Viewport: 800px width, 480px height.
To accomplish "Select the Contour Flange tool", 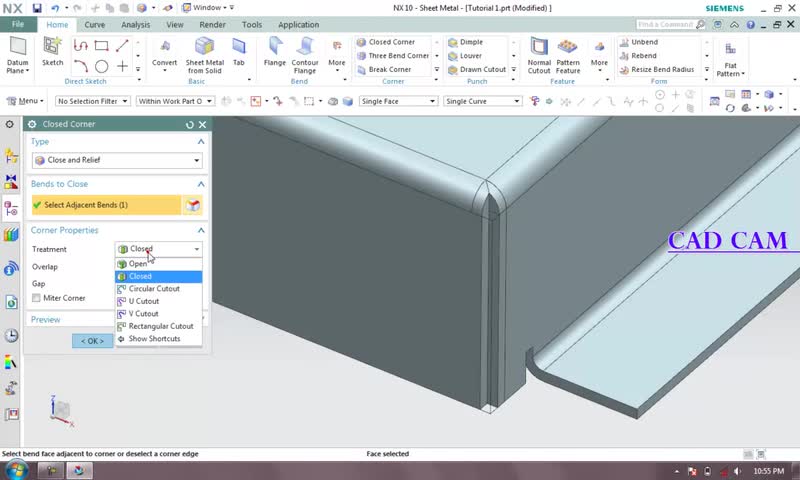I will (305, 55).
